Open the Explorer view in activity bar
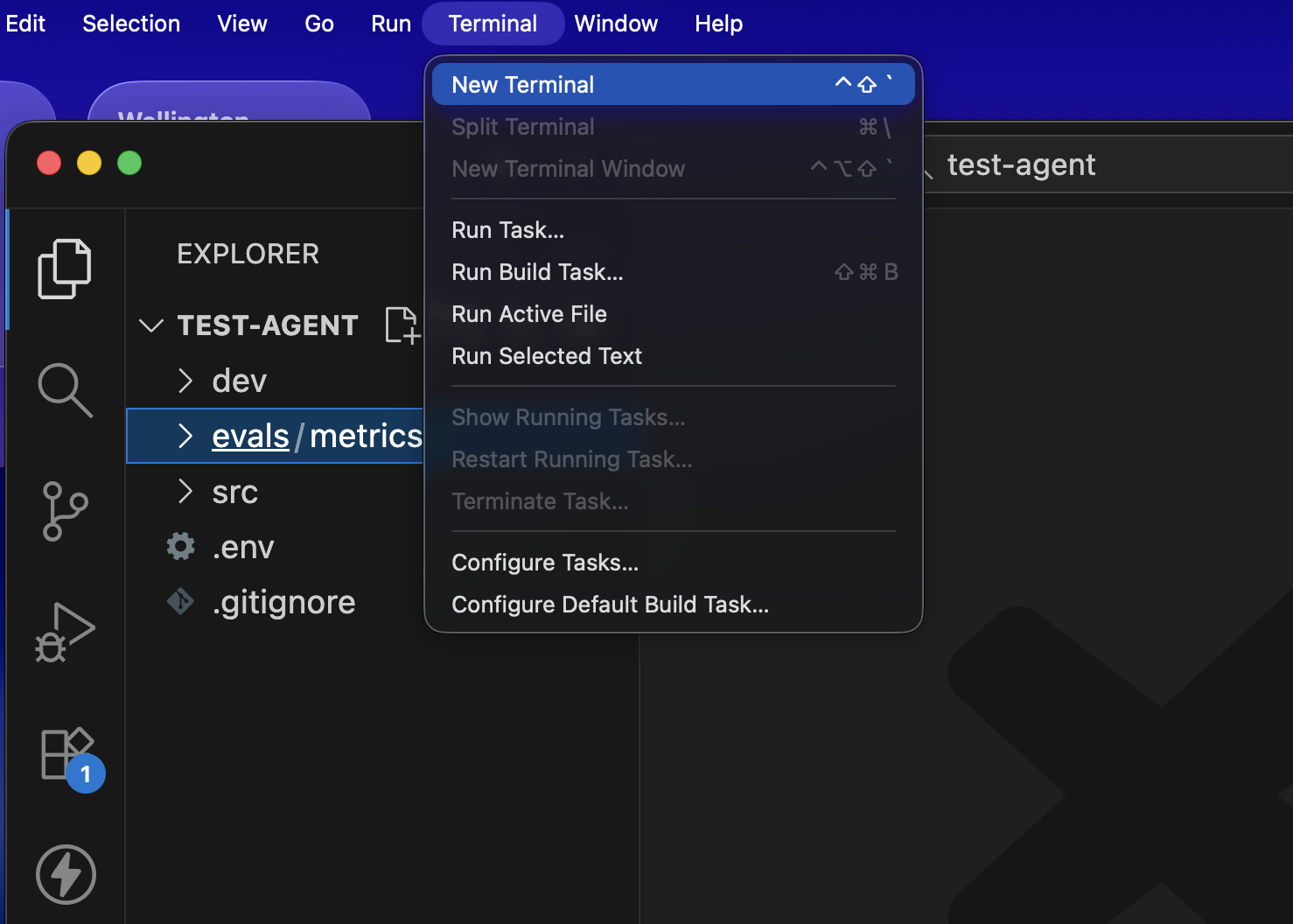 click(64, 269)
